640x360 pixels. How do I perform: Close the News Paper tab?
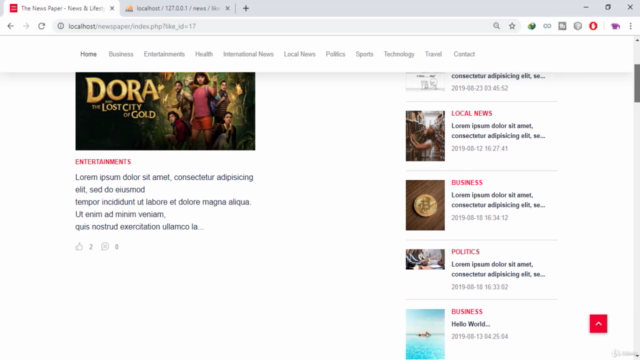(112, 8)
